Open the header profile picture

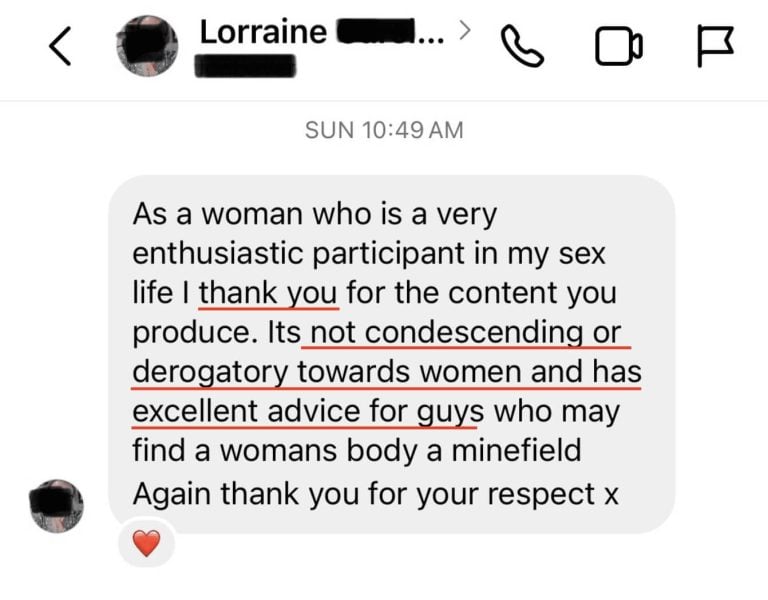click(x=147, y=46)
